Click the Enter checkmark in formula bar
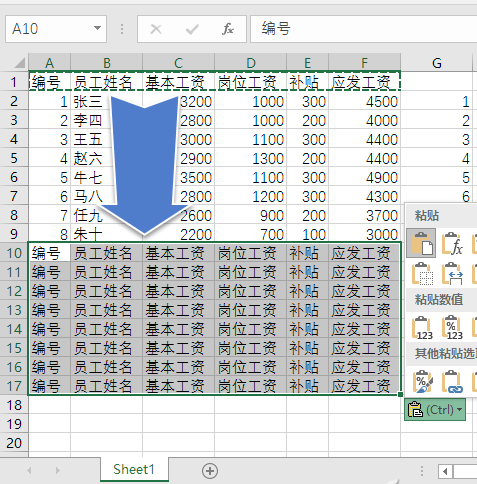 pyautogui.click(x=192, y=29)
